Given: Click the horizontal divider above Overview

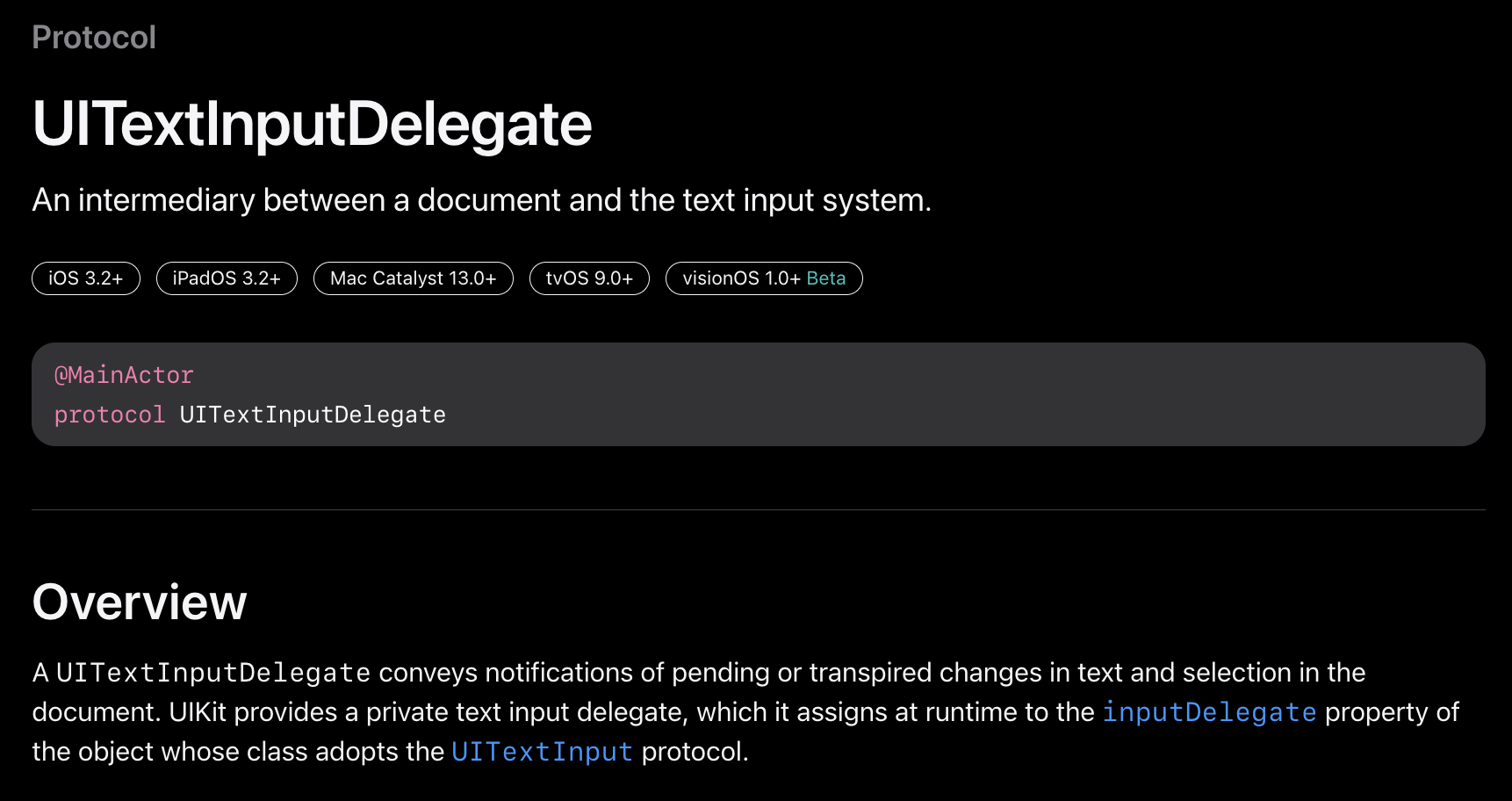Looking at the screenshot, I should pos(759,509).
